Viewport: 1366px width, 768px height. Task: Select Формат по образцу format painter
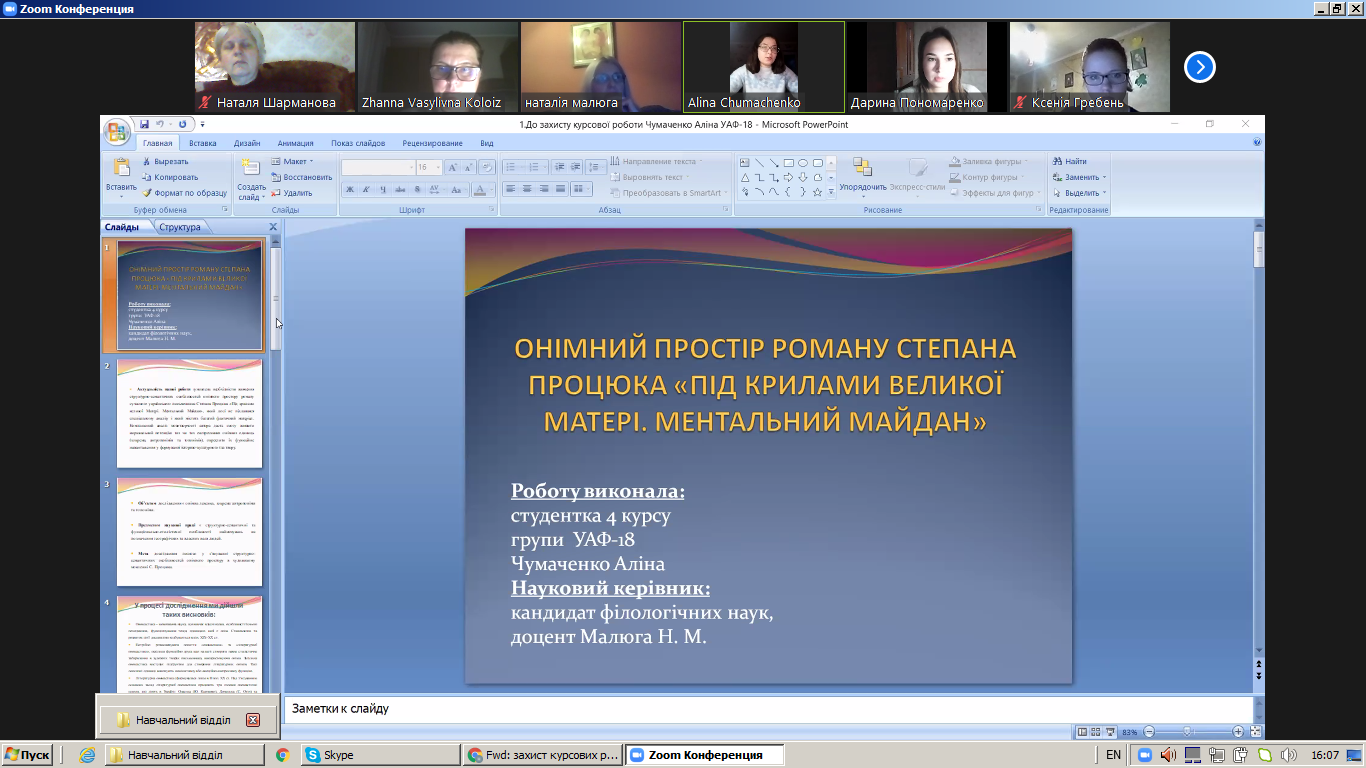184,193
